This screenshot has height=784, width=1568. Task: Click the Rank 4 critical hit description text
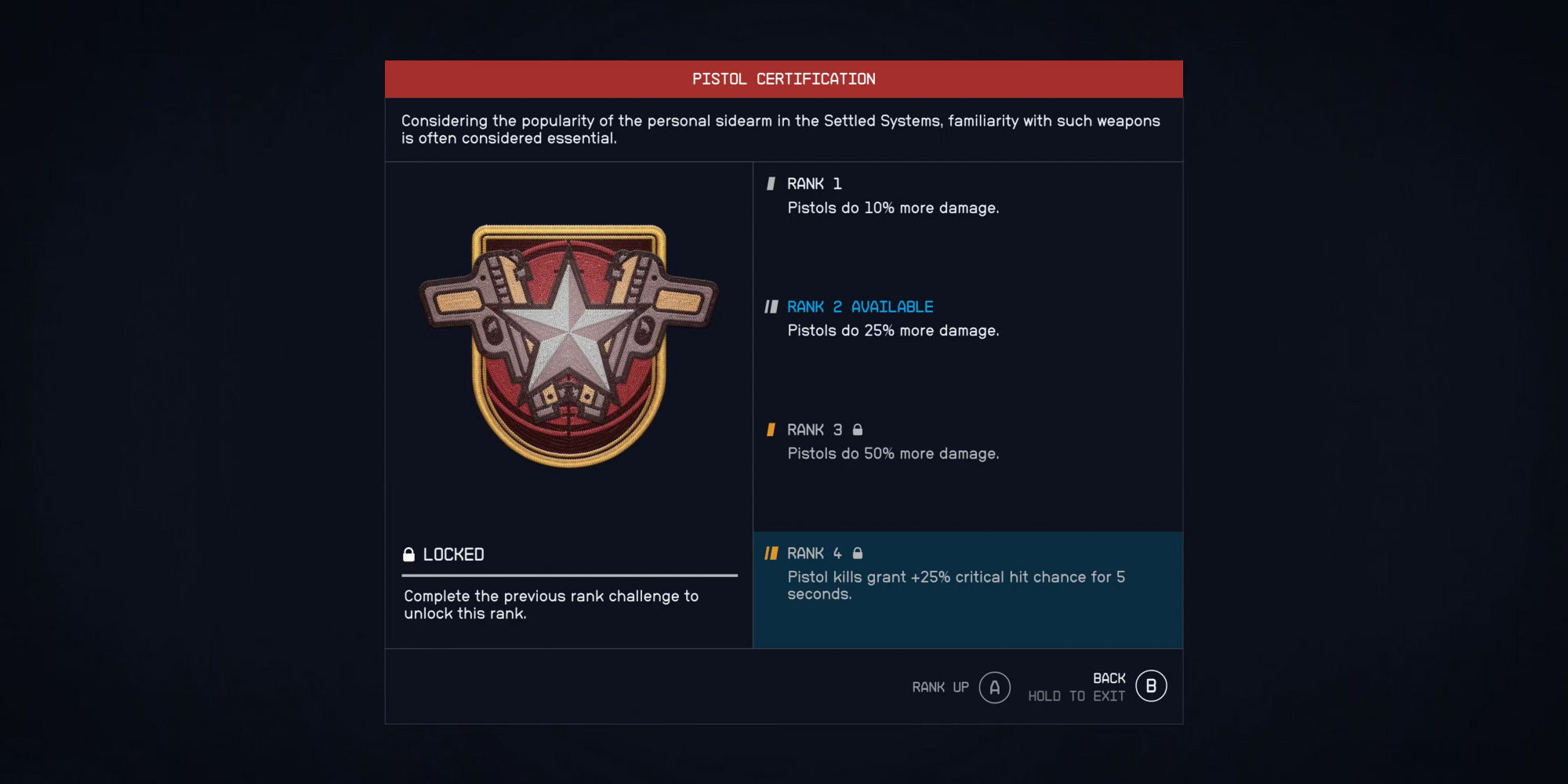click(x=956, y=586)
